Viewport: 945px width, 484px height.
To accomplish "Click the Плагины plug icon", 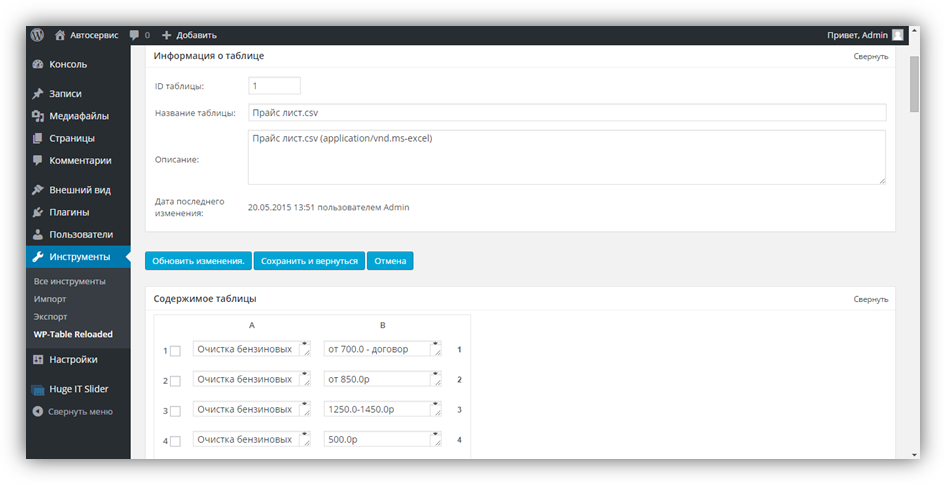I will (x=38, y=212).
